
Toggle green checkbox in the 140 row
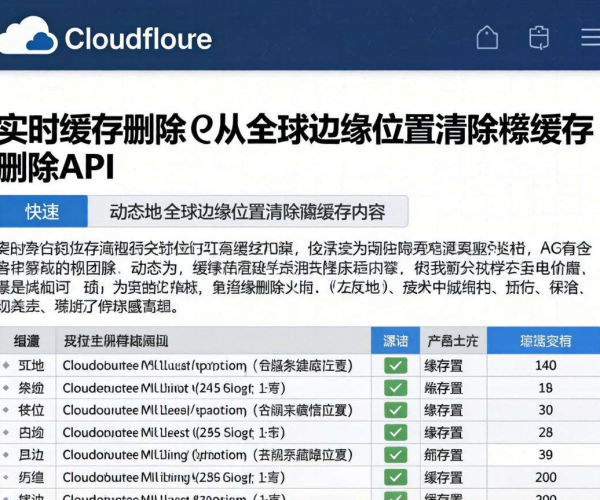click(395, 365)
